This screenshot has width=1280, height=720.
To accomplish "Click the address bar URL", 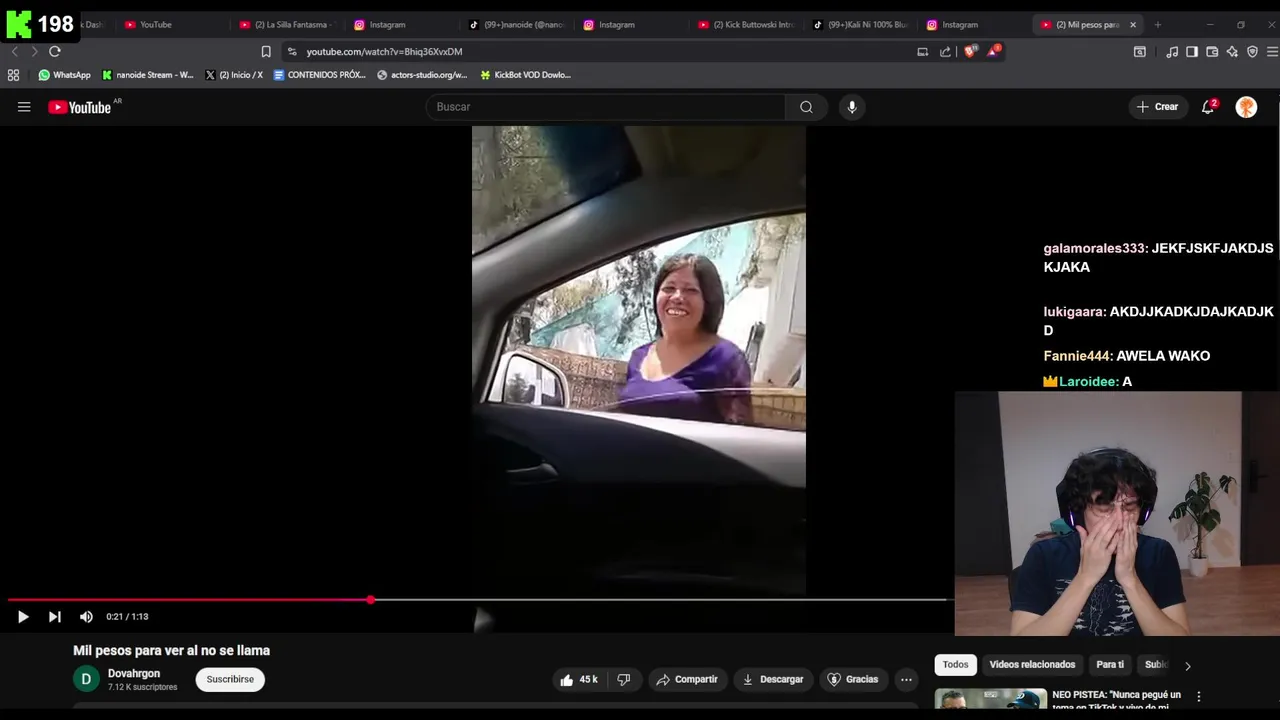I will [384, 52].
